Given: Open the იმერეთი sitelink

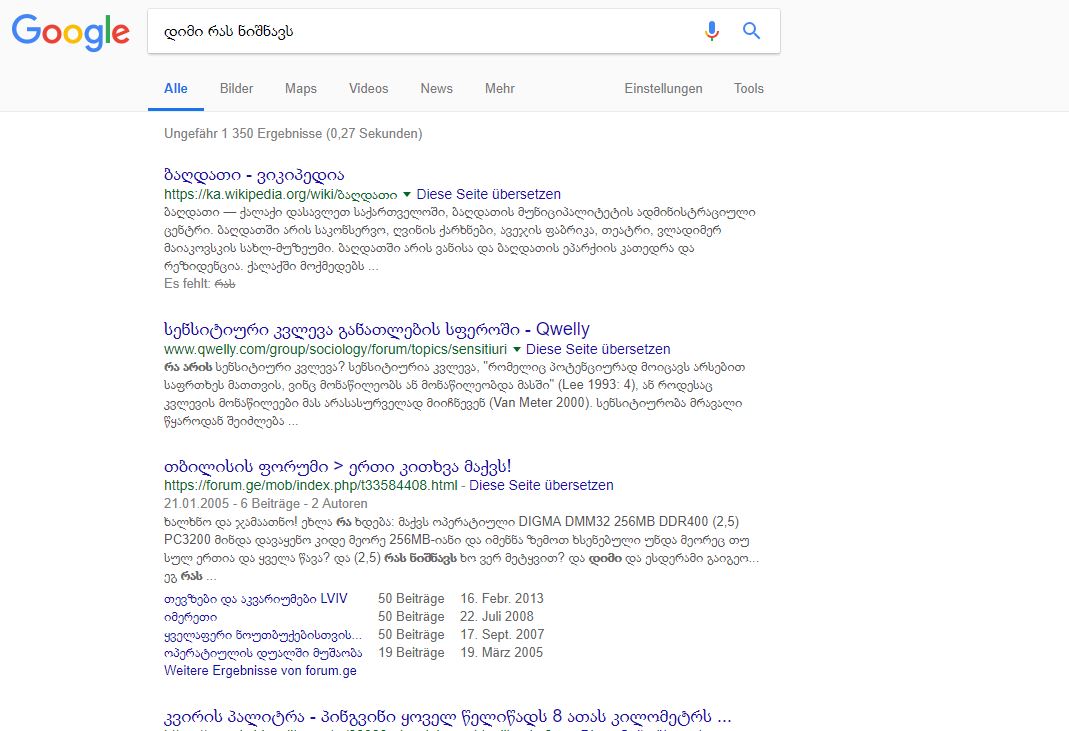Looking at the screenshot, I should click(x=190, y=617).
